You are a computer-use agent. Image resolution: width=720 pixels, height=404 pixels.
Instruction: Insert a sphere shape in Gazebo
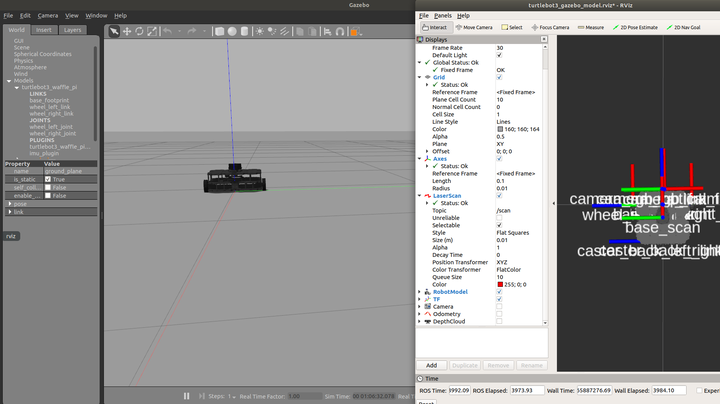[x=232, y=32]
